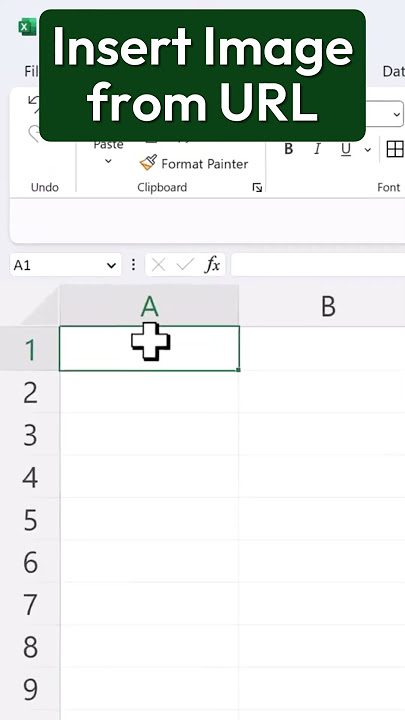Open Clipboard dialog launcher icon
The image size is (405, 720).
point(257,187)
